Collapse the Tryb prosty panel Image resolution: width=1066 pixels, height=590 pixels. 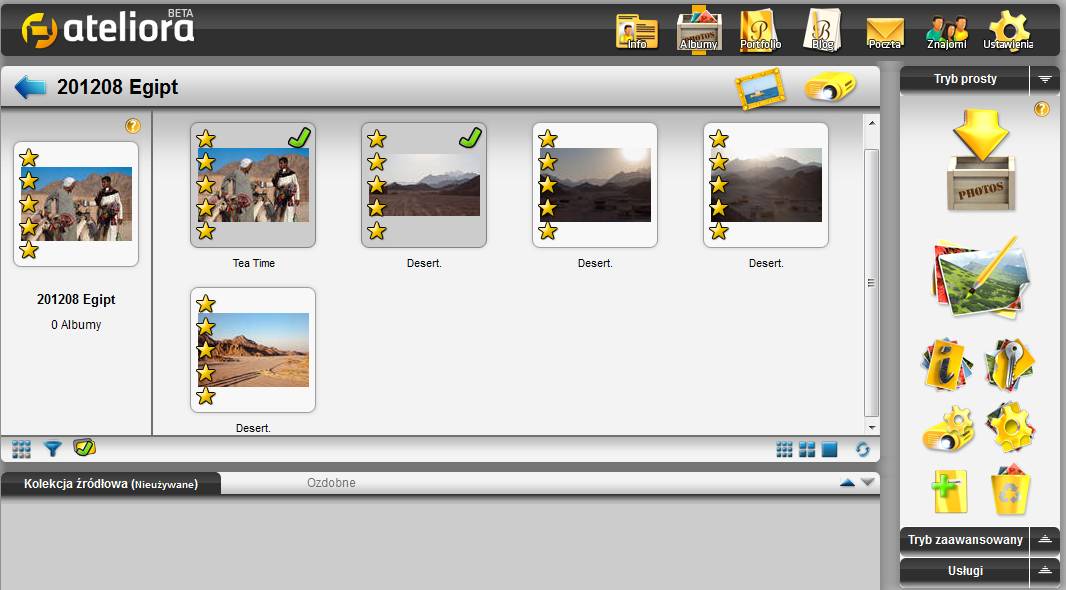pyautogui.click(x=1045, y=79)
